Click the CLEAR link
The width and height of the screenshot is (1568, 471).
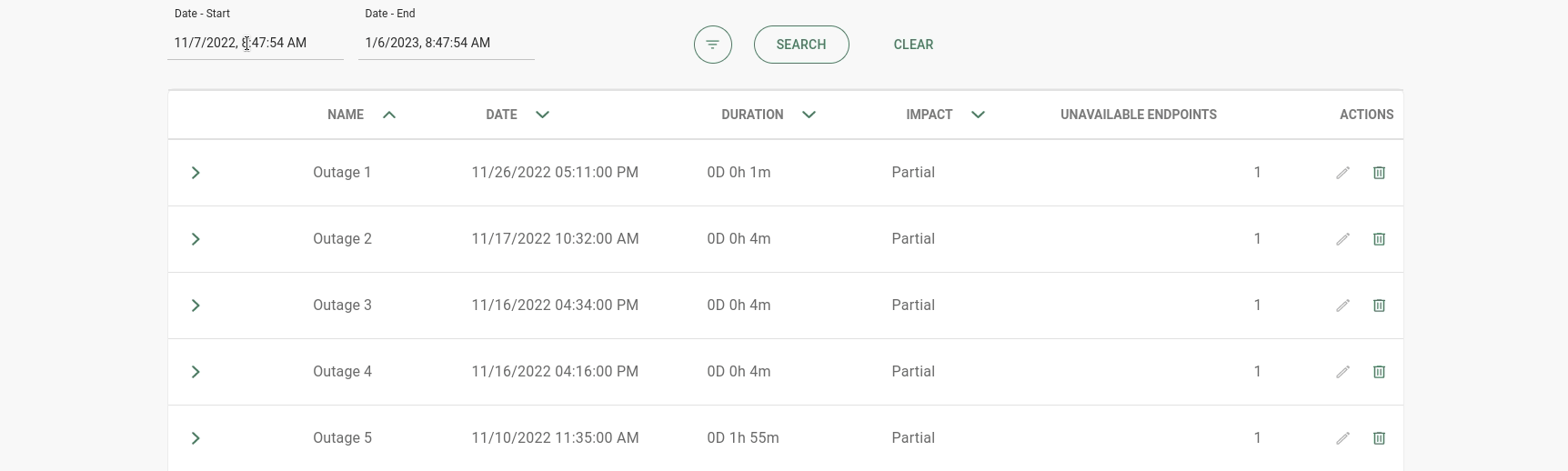coord(913,45)
